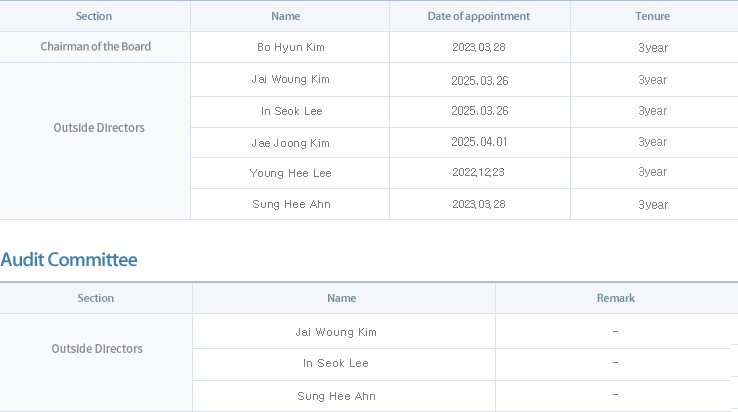This screenshot has width=738, height=412.
Task: Click the Tenure column header
Action: [x=652, y=16]
